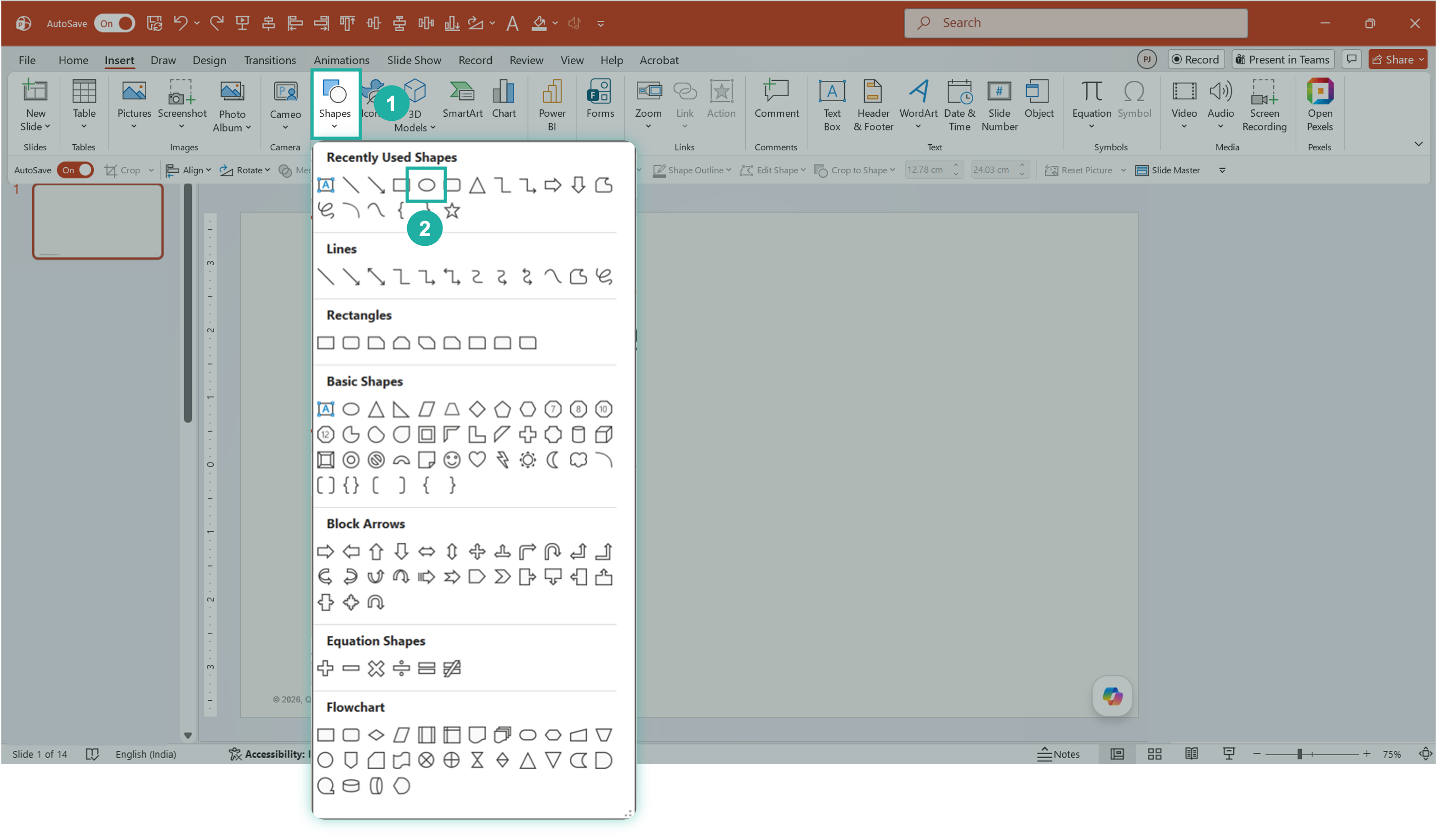Open the Animations tab
This screenshot has height=840, width=1436.
(341, 60)
